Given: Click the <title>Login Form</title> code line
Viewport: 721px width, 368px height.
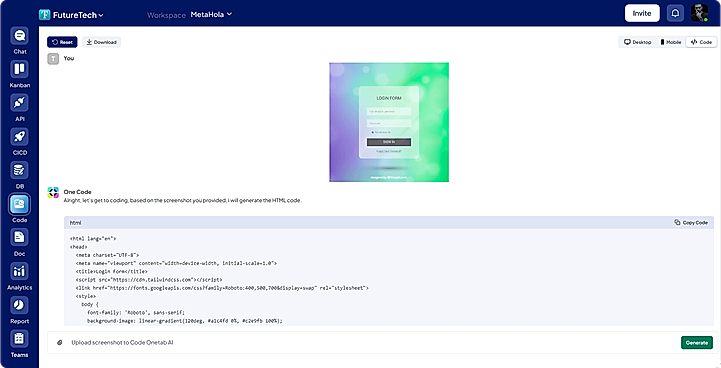Looking at the screenshot, I should click(112, 271).
